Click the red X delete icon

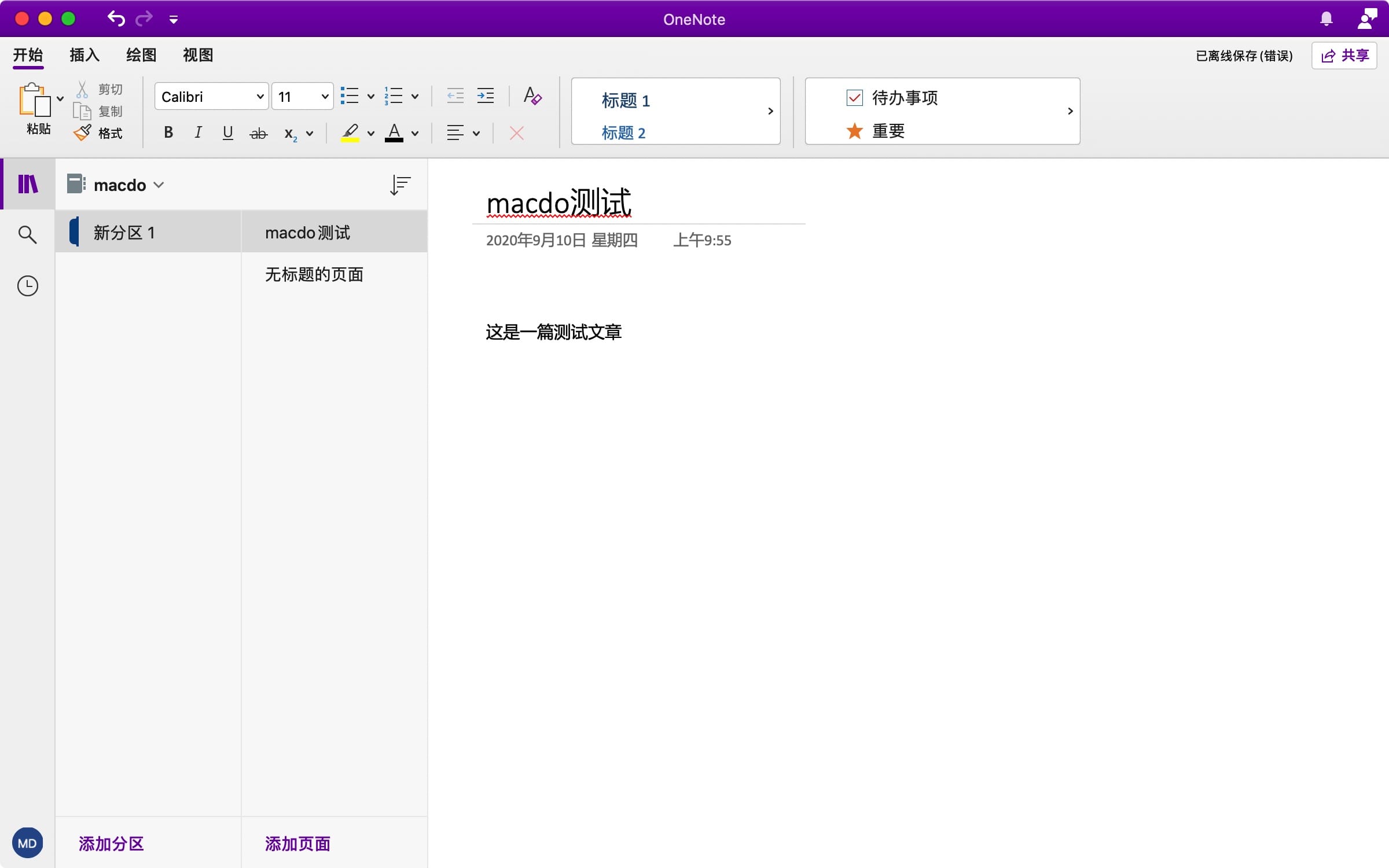(x=517, y=133)
